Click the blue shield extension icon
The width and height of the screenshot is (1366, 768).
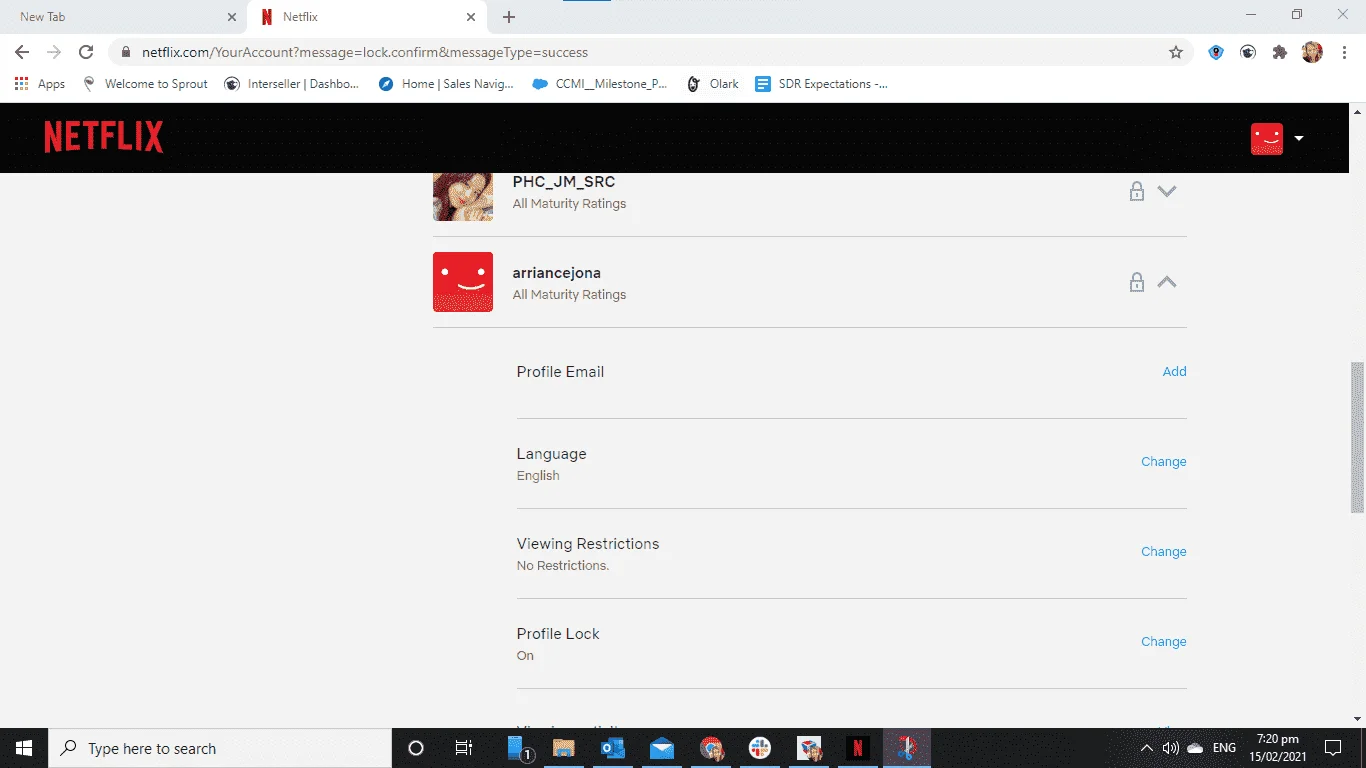pos(1216,52)
